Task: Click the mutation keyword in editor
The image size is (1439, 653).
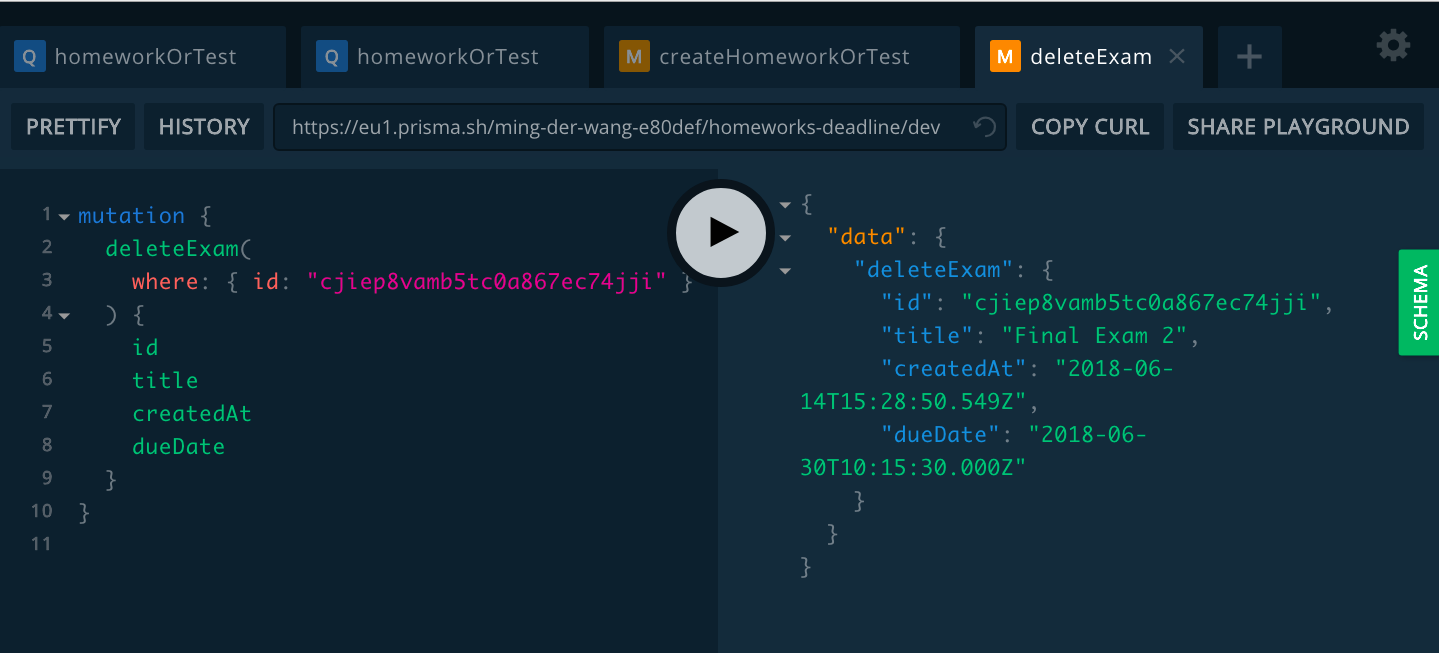Action: 131,216
